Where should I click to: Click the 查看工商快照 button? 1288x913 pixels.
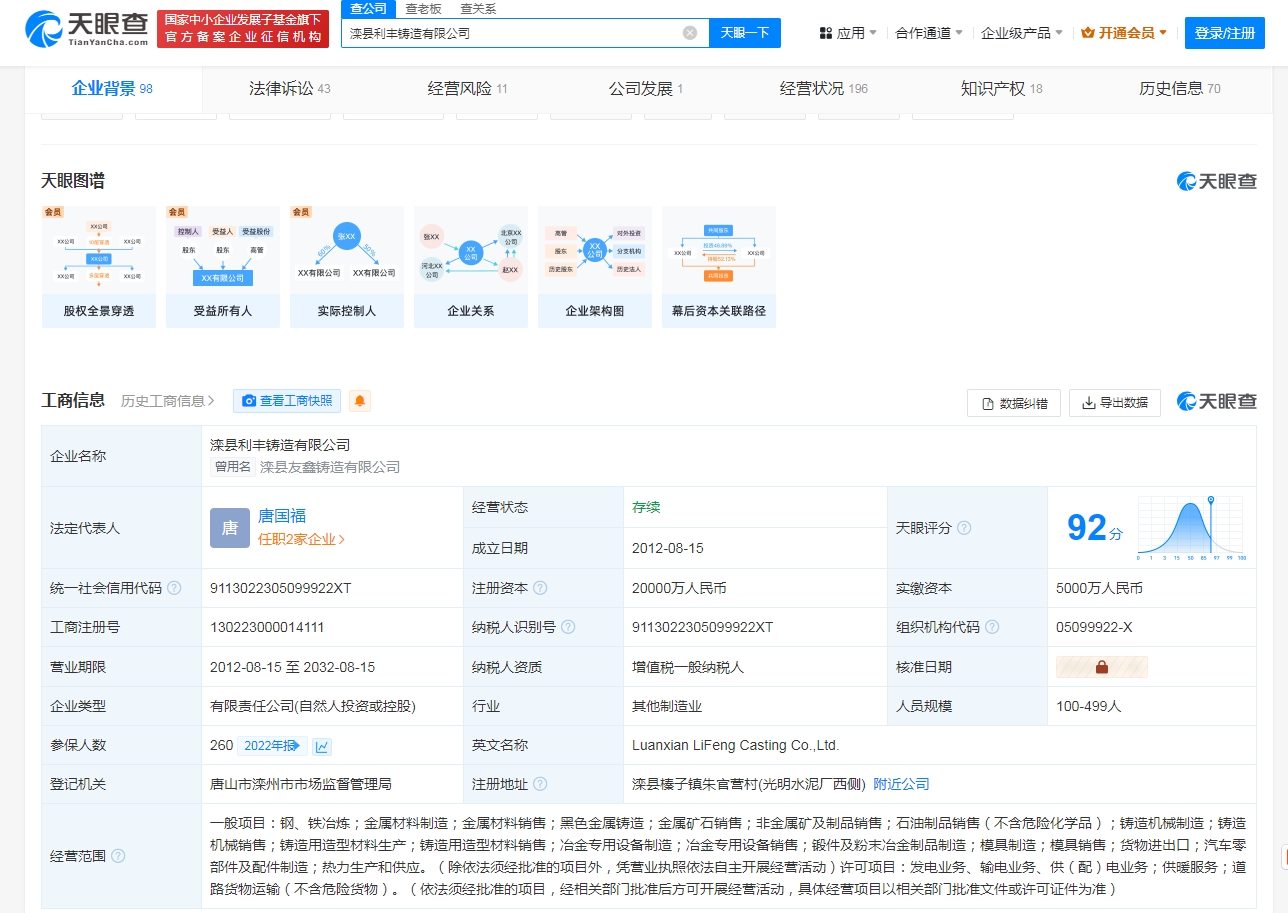(x=287, y=401)
